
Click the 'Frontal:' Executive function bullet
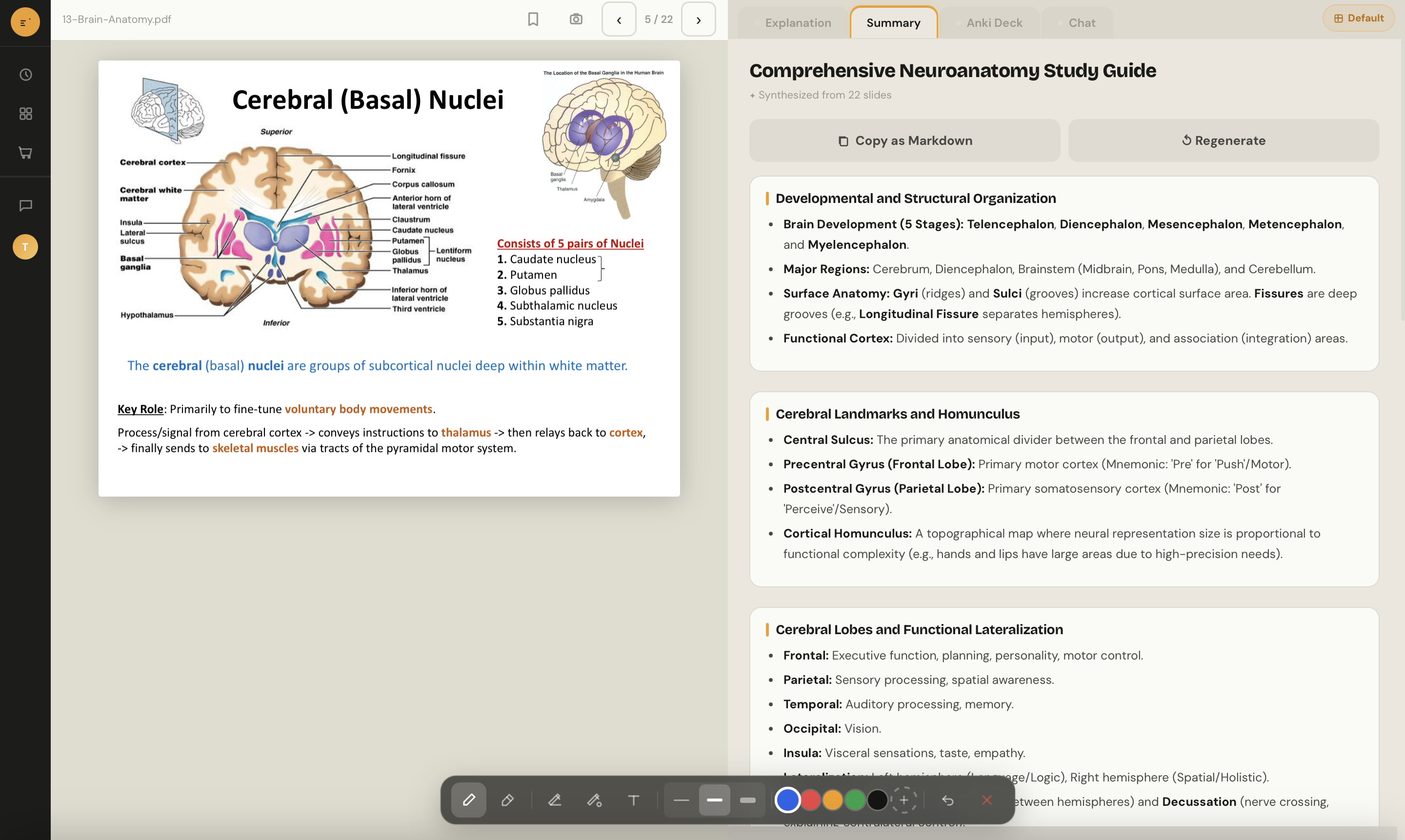(963, 656)
